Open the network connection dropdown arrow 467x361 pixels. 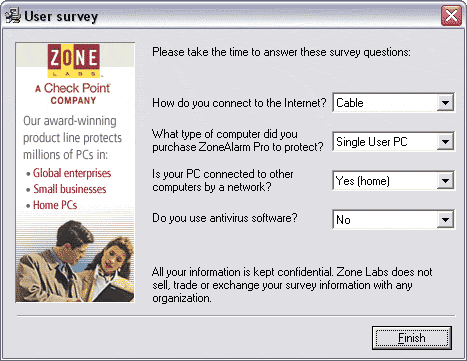445,181
